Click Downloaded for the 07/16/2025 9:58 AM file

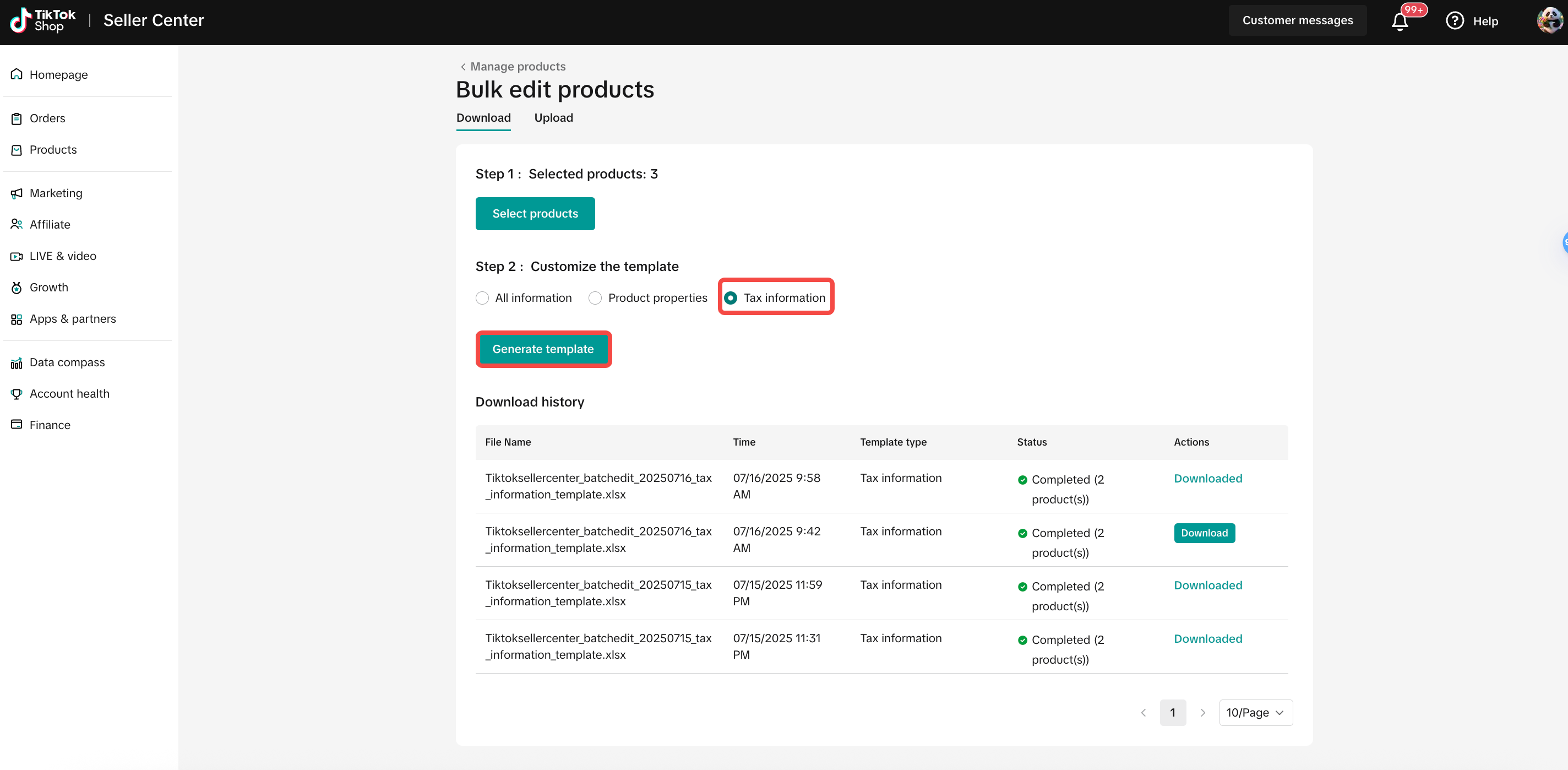tap(1207, 478)
